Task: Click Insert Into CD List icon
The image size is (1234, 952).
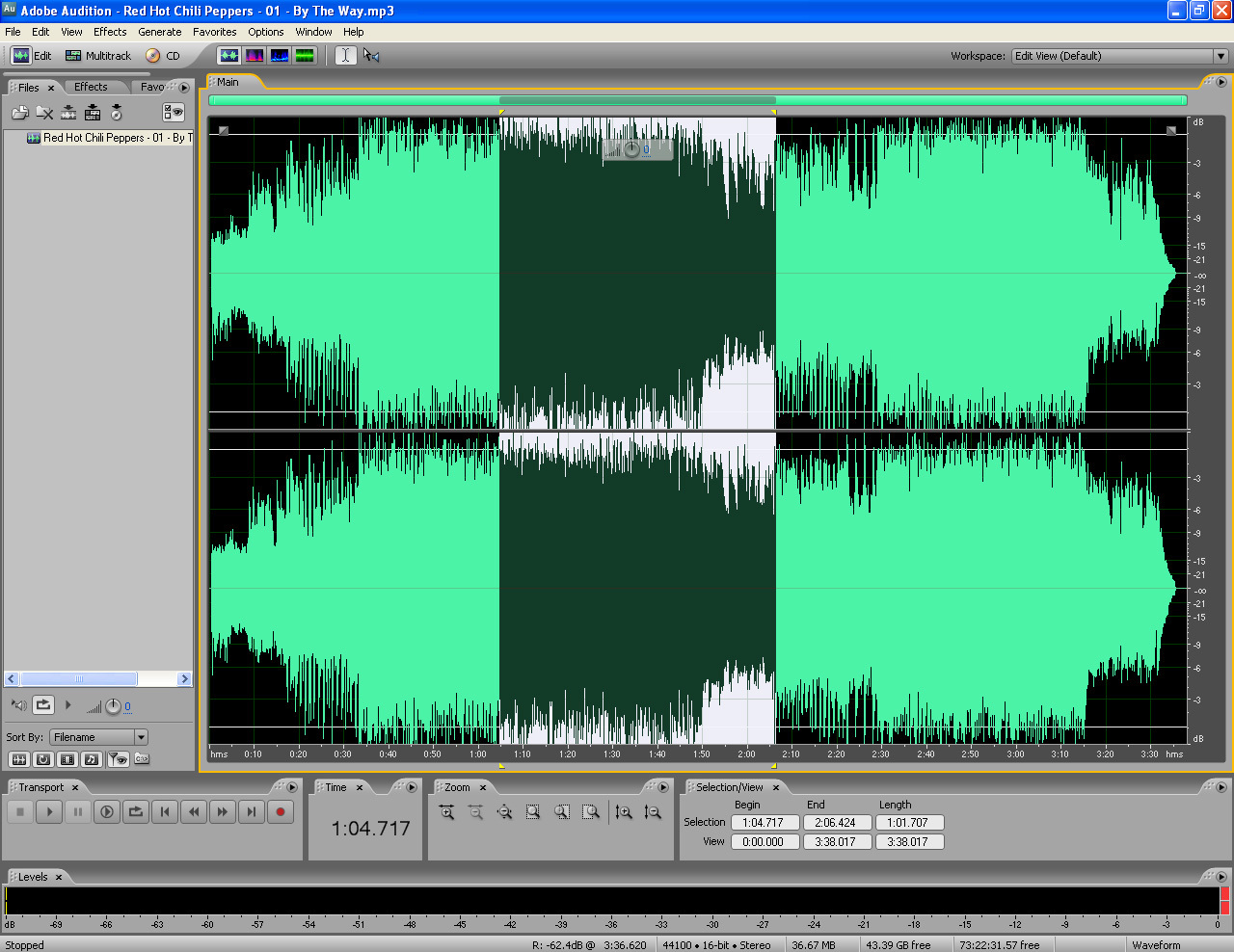Action: [117, 113]
